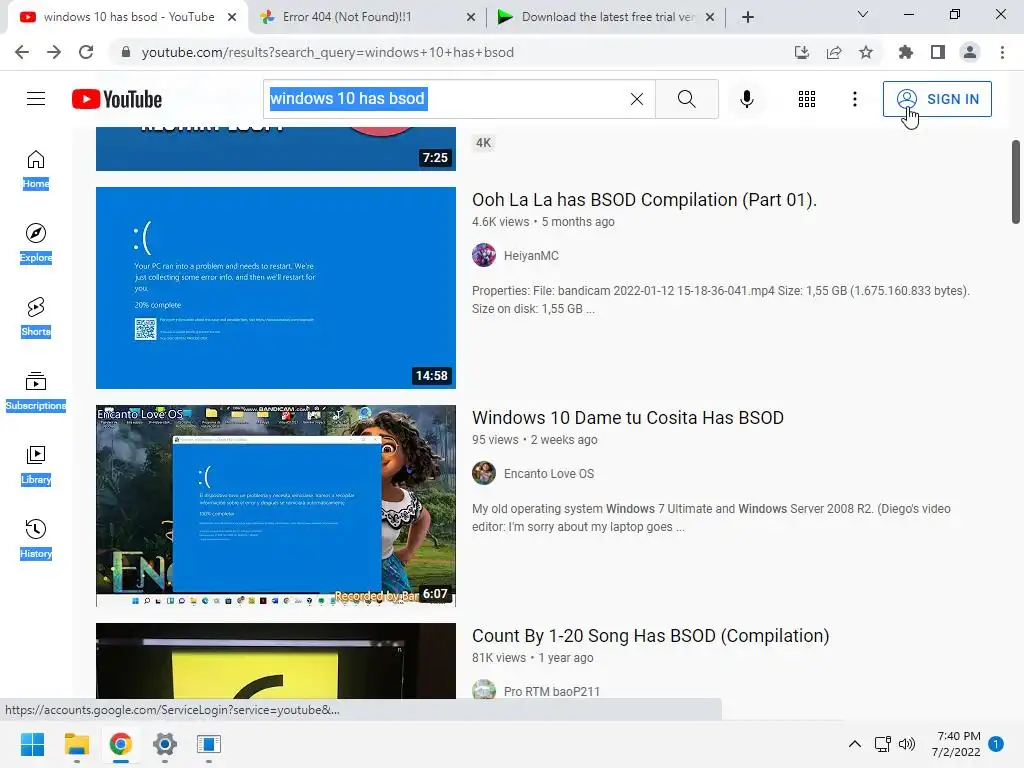Open volume control in system tray
Image resolution: width=1024 pixels, height=768 pixels.
tap(907, 744)
